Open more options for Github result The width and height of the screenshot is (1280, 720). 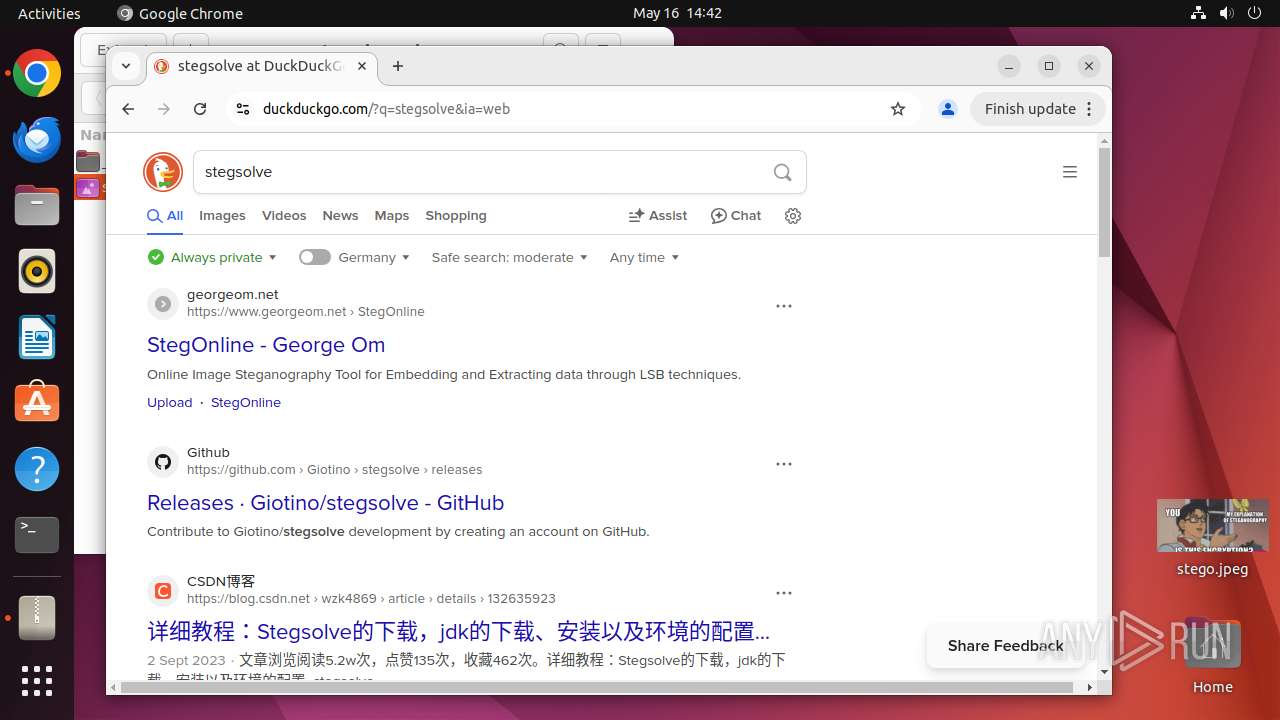tap(784, 464)
